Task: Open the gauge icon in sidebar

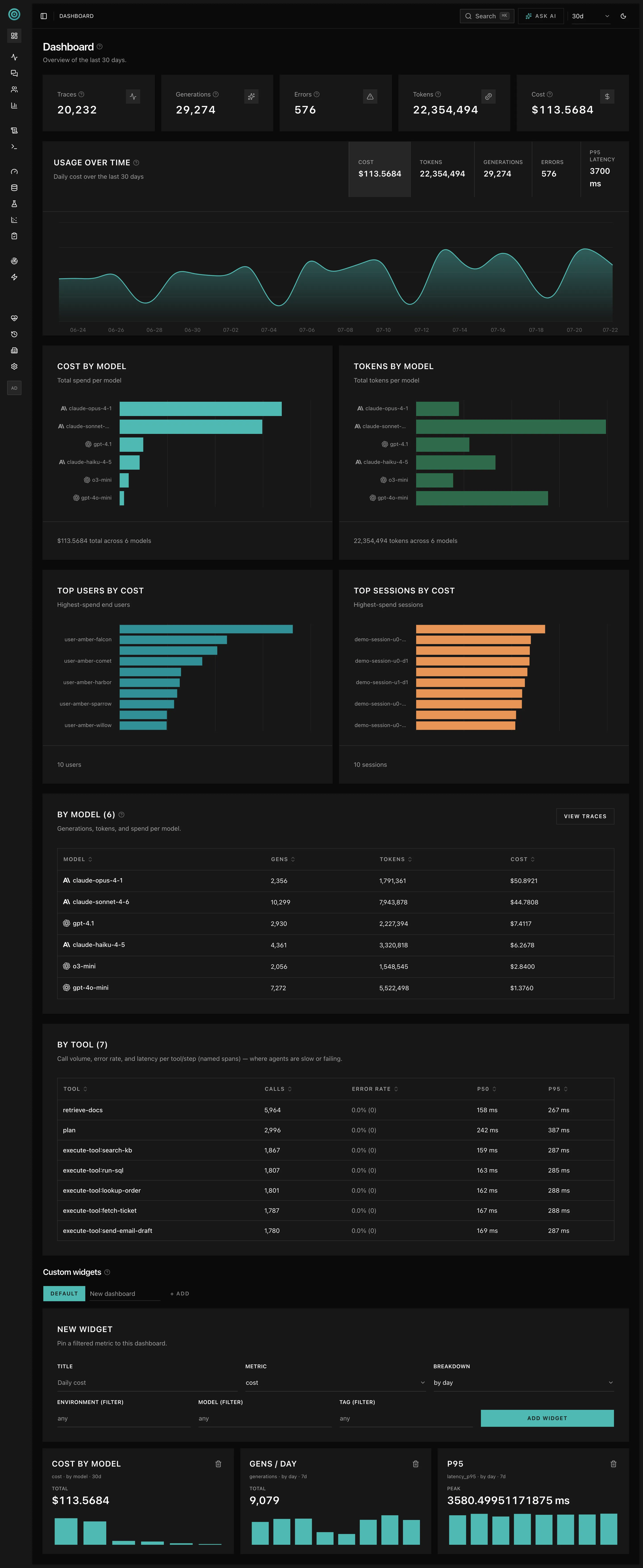Action: tap(14, 172)
